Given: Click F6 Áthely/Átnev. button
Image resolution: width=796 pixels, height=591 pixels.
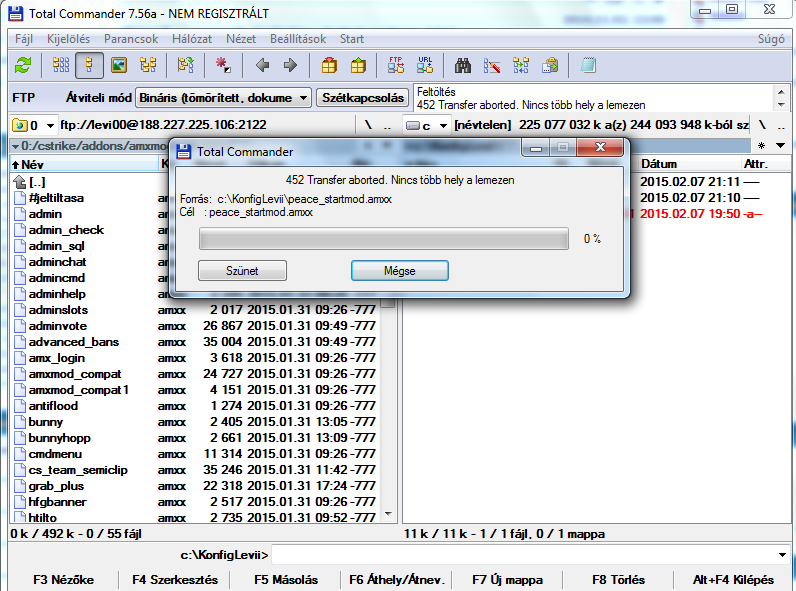Looking at the screenshot, I should (396, 580).
